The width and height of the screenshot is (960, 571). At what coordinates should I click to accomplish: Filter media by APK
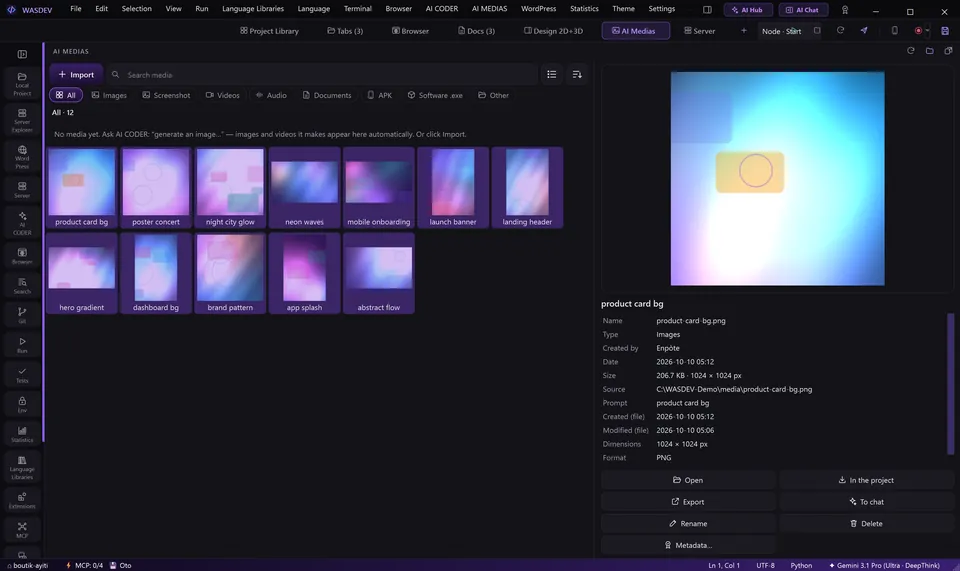[x=380, y=95]
